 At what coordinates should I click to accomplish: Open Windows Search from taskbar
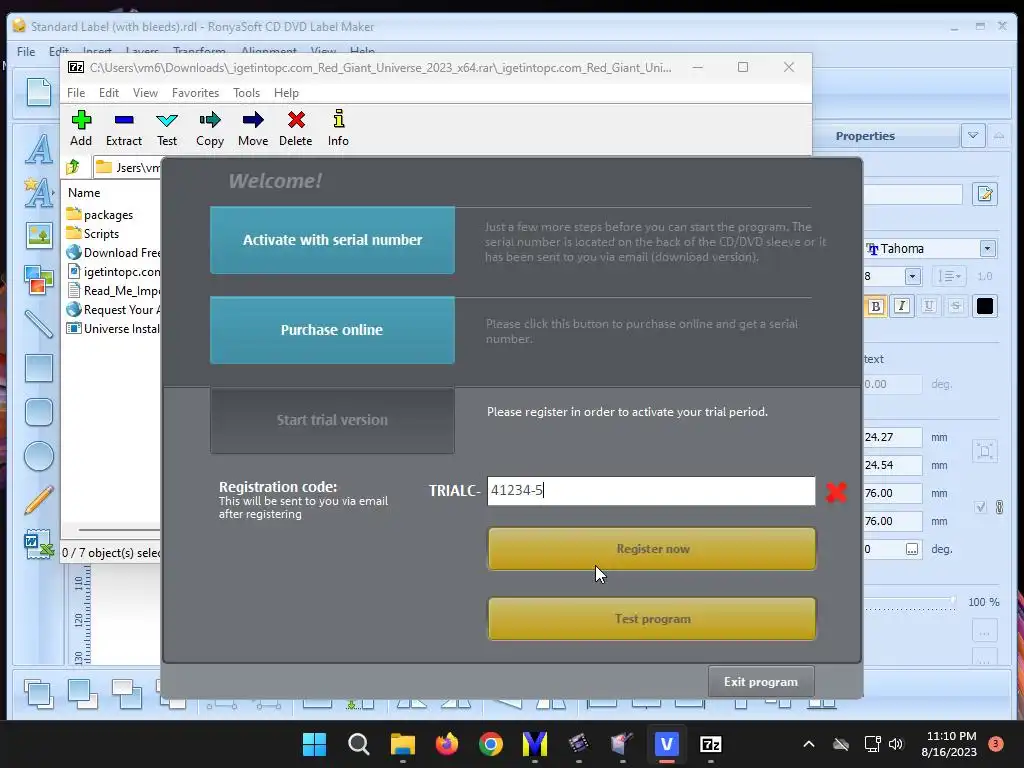(359, 744)
